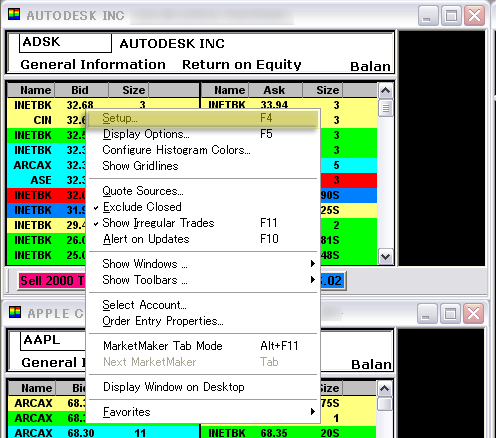Image resolution: width=496 pixels, height=438 pixels.
Task: Click ask-side Name column header in ADSK
Action: click(x=225, y=90)
